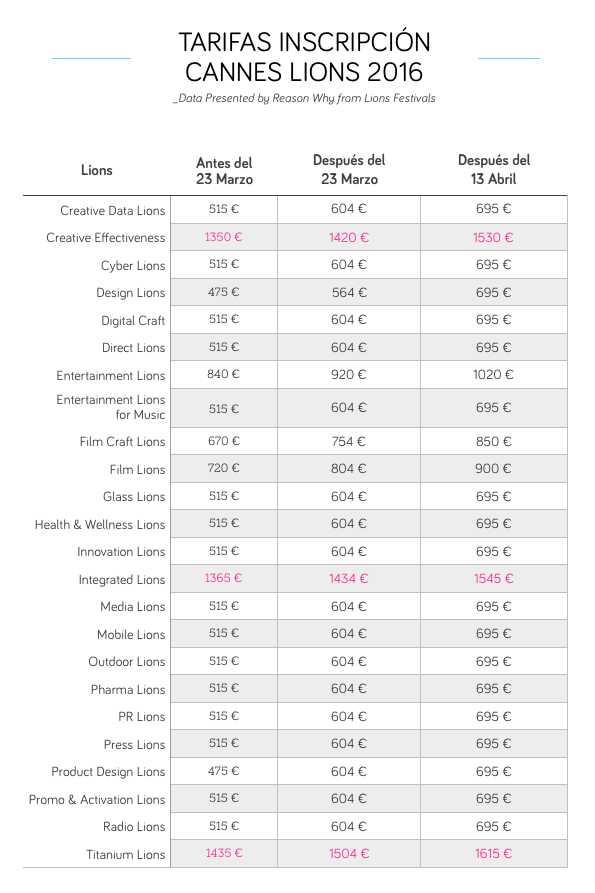This screenshot has width=595, height=893.
Task: Select the Product Design Lions label
Action: [108, 772]
